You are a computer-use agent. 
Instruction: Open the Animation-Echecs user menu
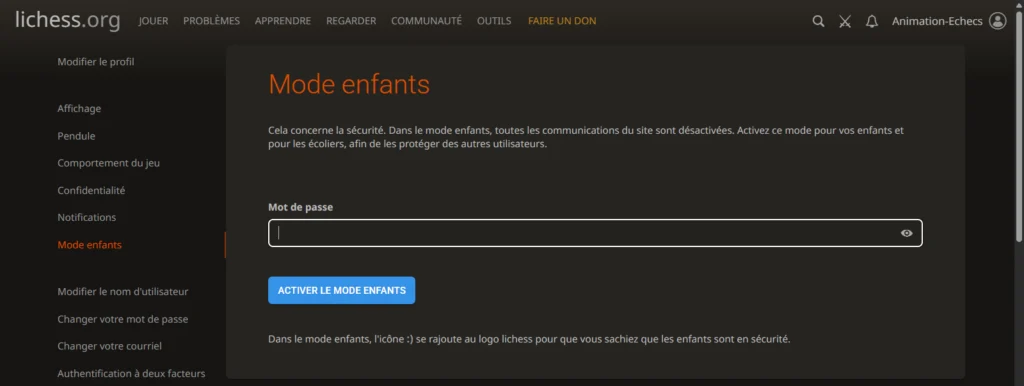937,22
